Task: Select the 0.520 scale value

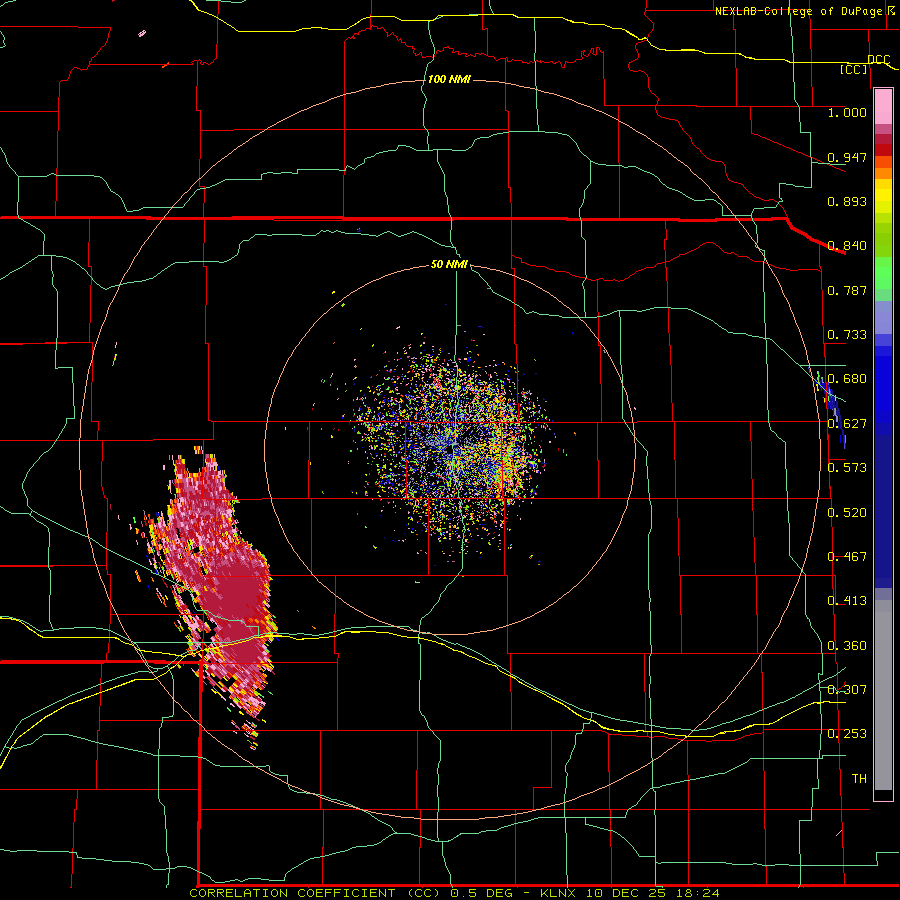Action: pyautogui.click(x=847, y=512)
